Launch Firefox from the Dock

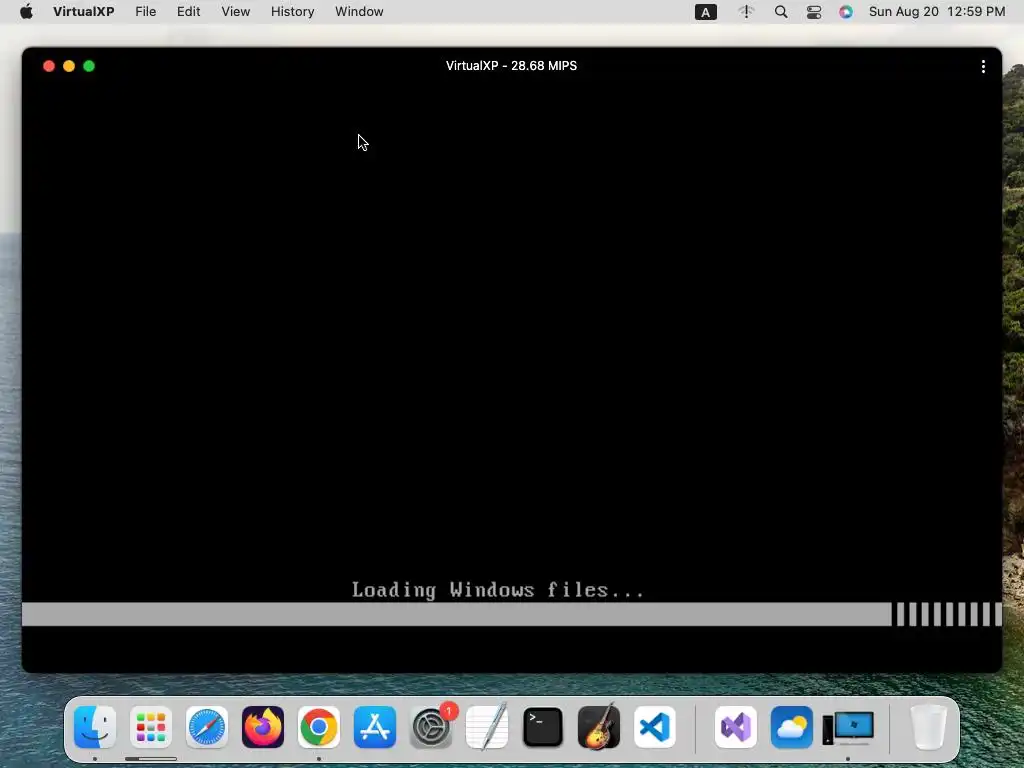(263, 727)
